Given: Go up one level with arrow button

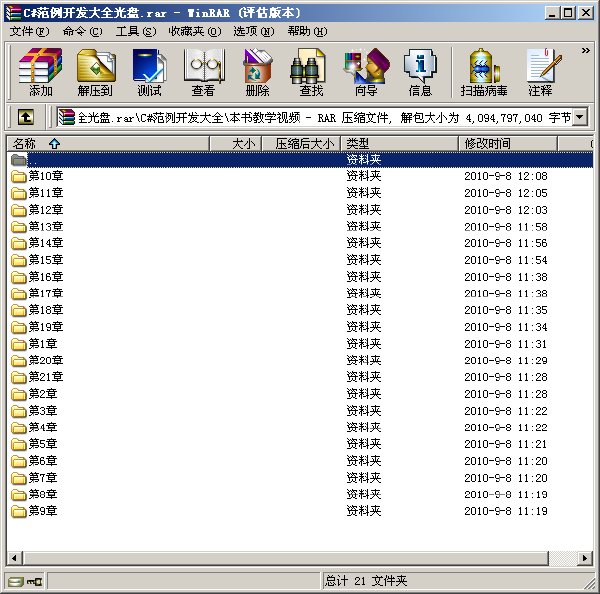Looking at the screenshot, I should point(26,117).
